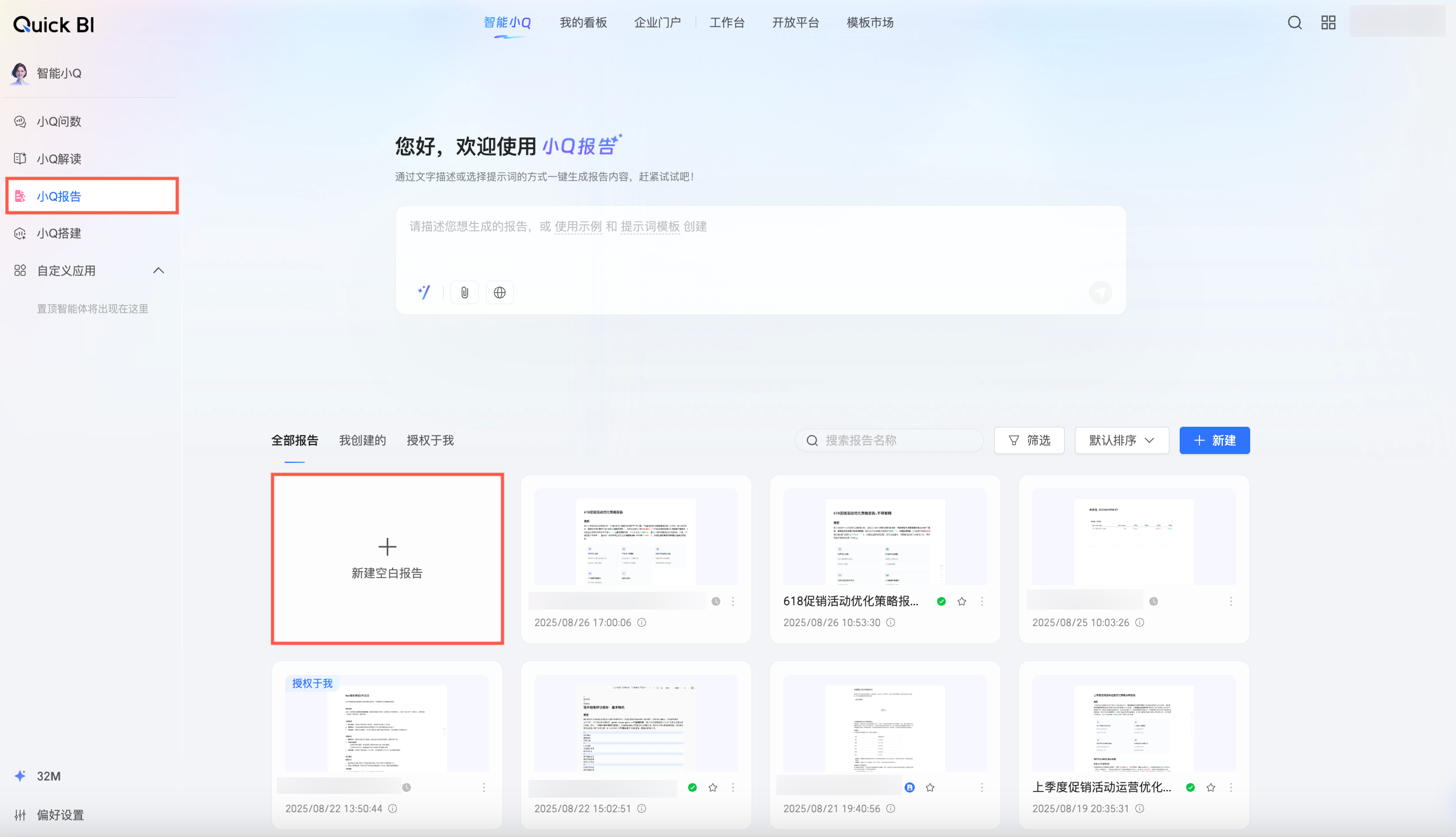Click the 提示词模板 link in the prompt
1456x837 pixels.
coord(650,227)
